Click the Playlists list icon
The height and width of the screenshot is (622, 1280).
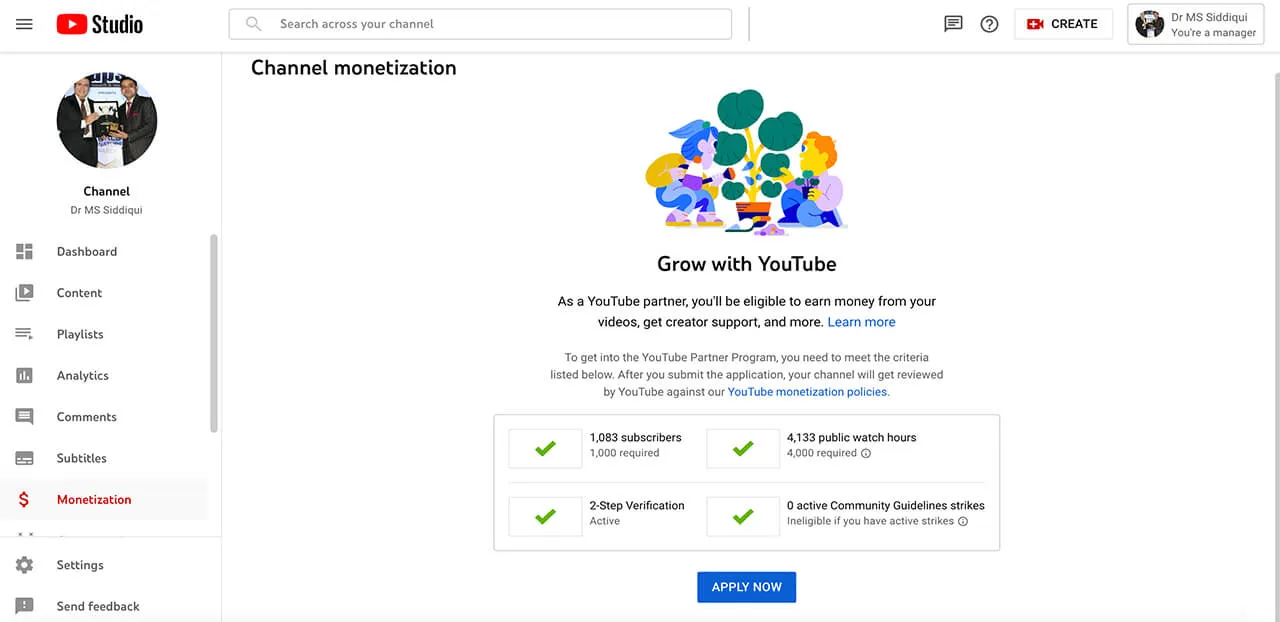tap(24, 334)
